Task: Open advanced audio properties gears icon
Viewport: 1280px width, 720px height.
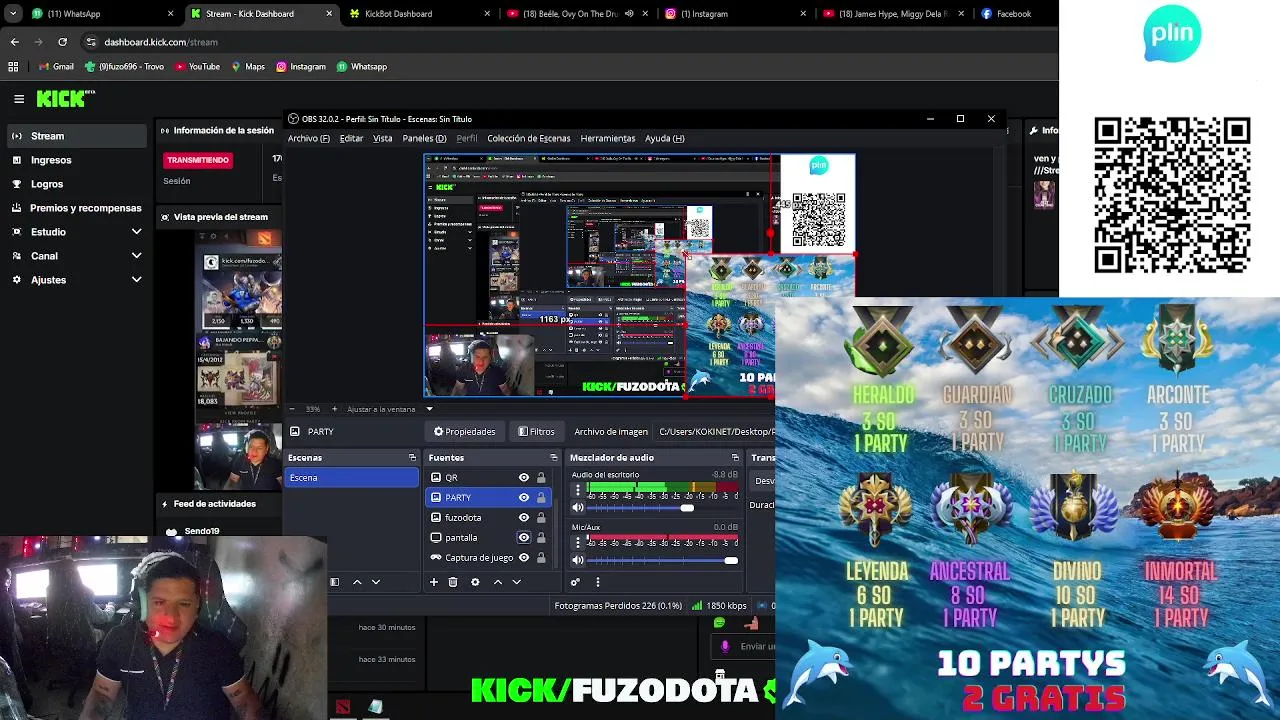Action: click(576, 582)
